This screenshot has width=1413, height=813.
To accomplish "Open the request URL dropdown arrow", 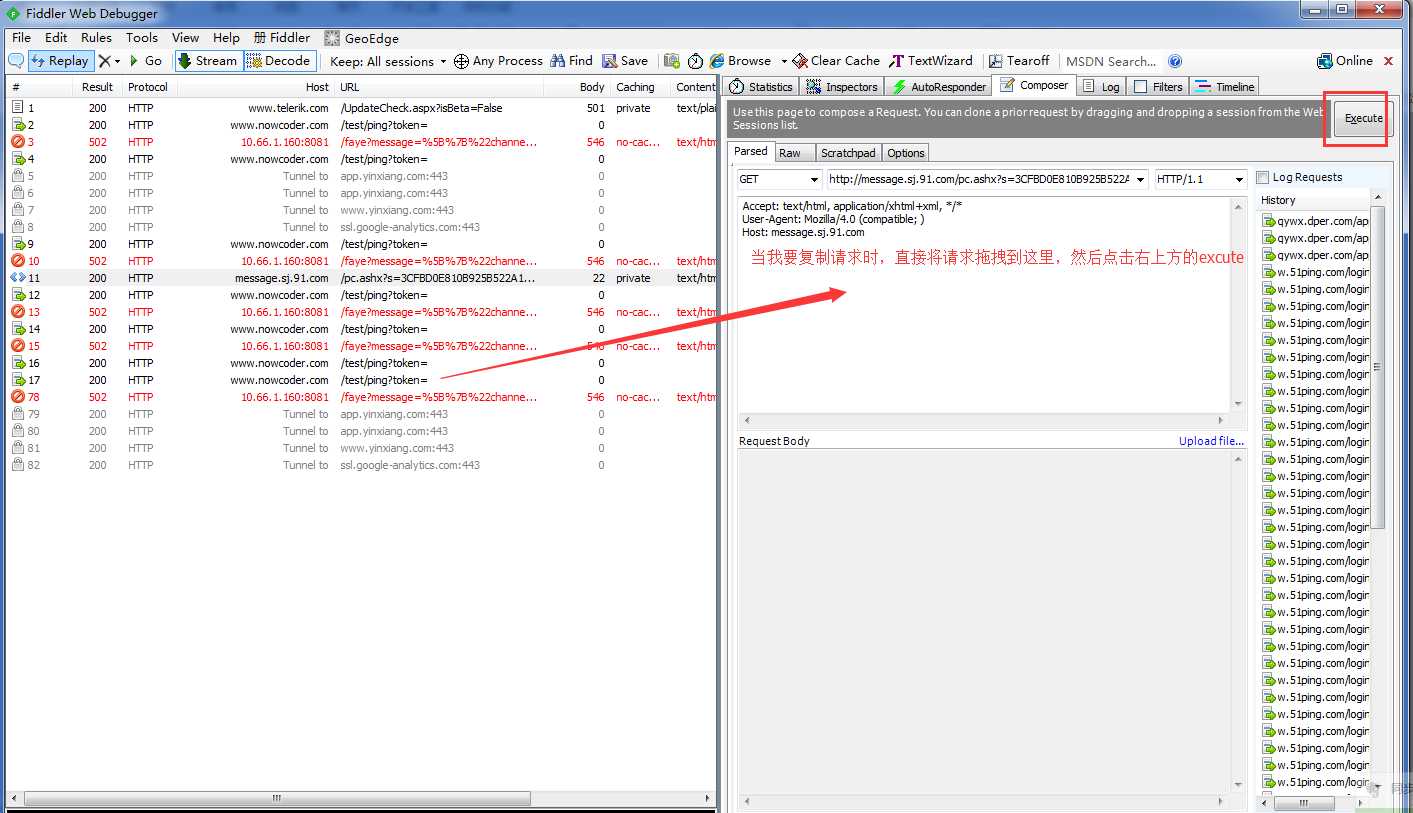I will coord(1141,179).
